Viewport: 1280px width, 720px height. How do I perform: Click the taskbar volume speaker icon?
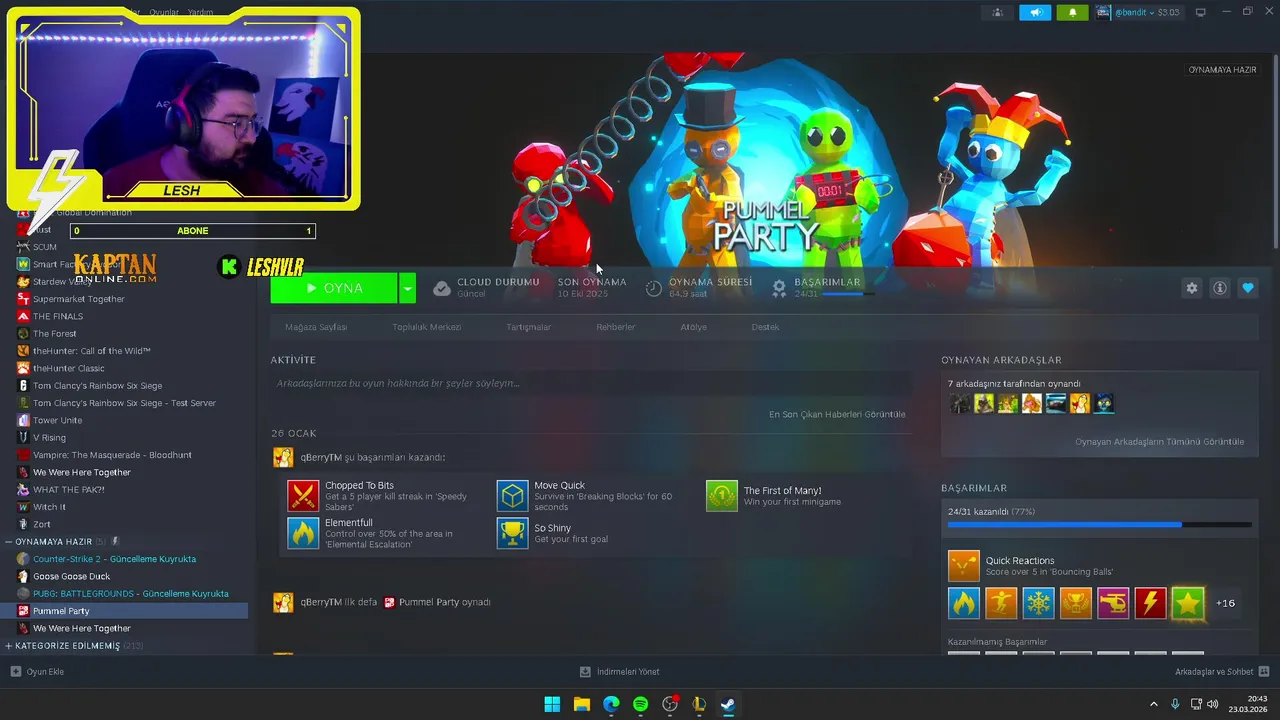click(x=1213, y=704)
